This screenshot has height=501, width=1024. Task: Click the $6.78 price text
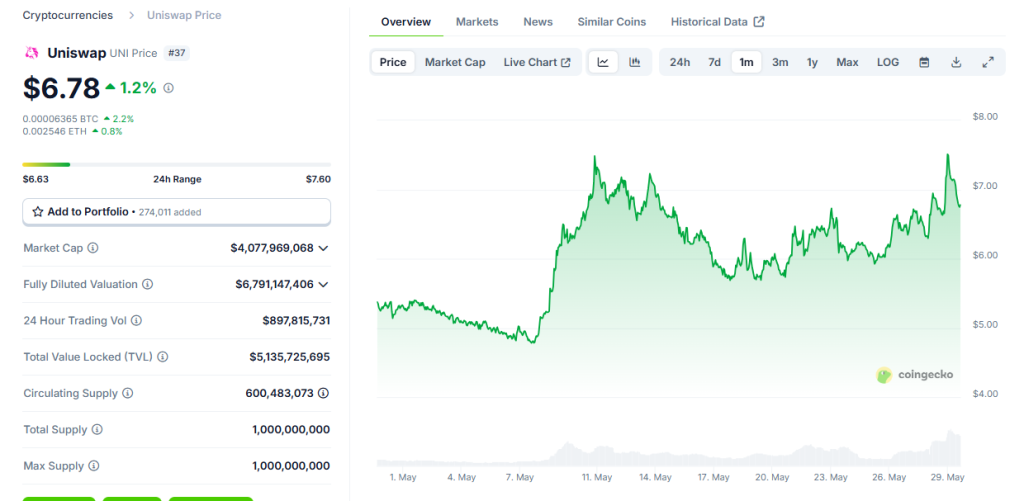click(x=61, y=88)
